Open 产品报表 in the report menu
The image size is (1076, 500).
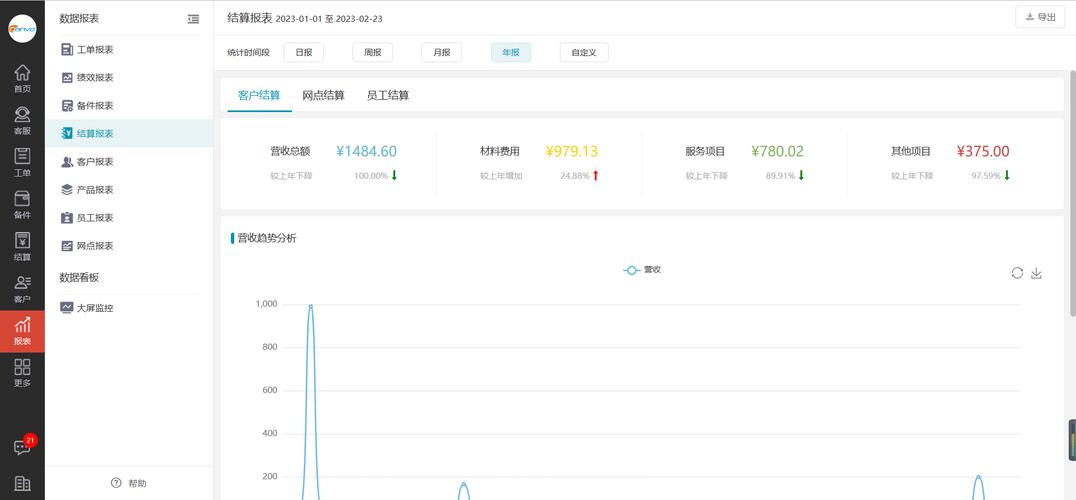click(x=129, y=189)
